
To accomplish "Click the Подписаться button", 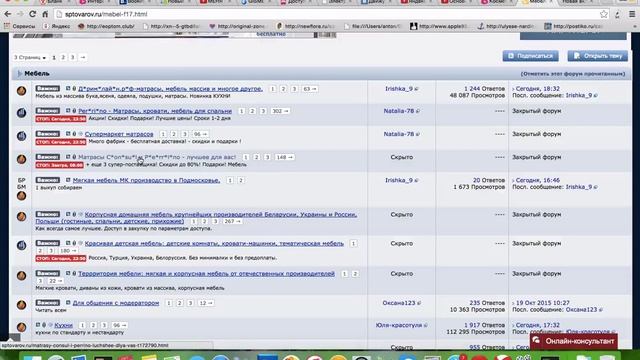I will (x=530, y=56).
